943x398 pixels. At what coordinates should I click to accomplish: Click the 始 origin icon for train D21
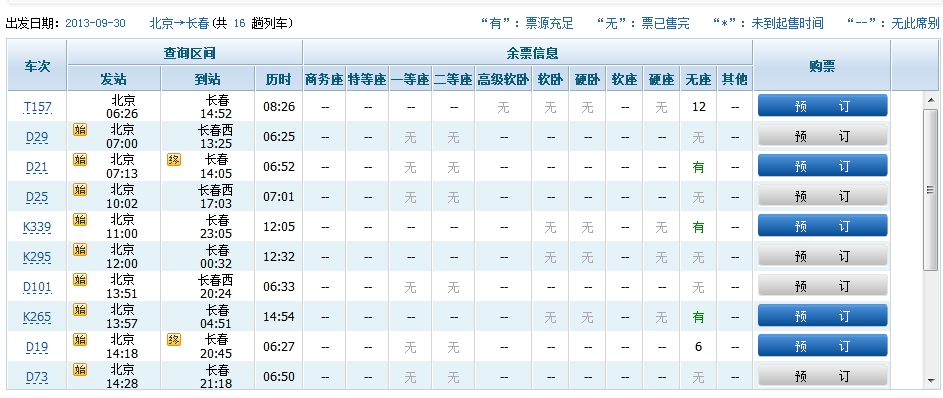coord(79,159)
